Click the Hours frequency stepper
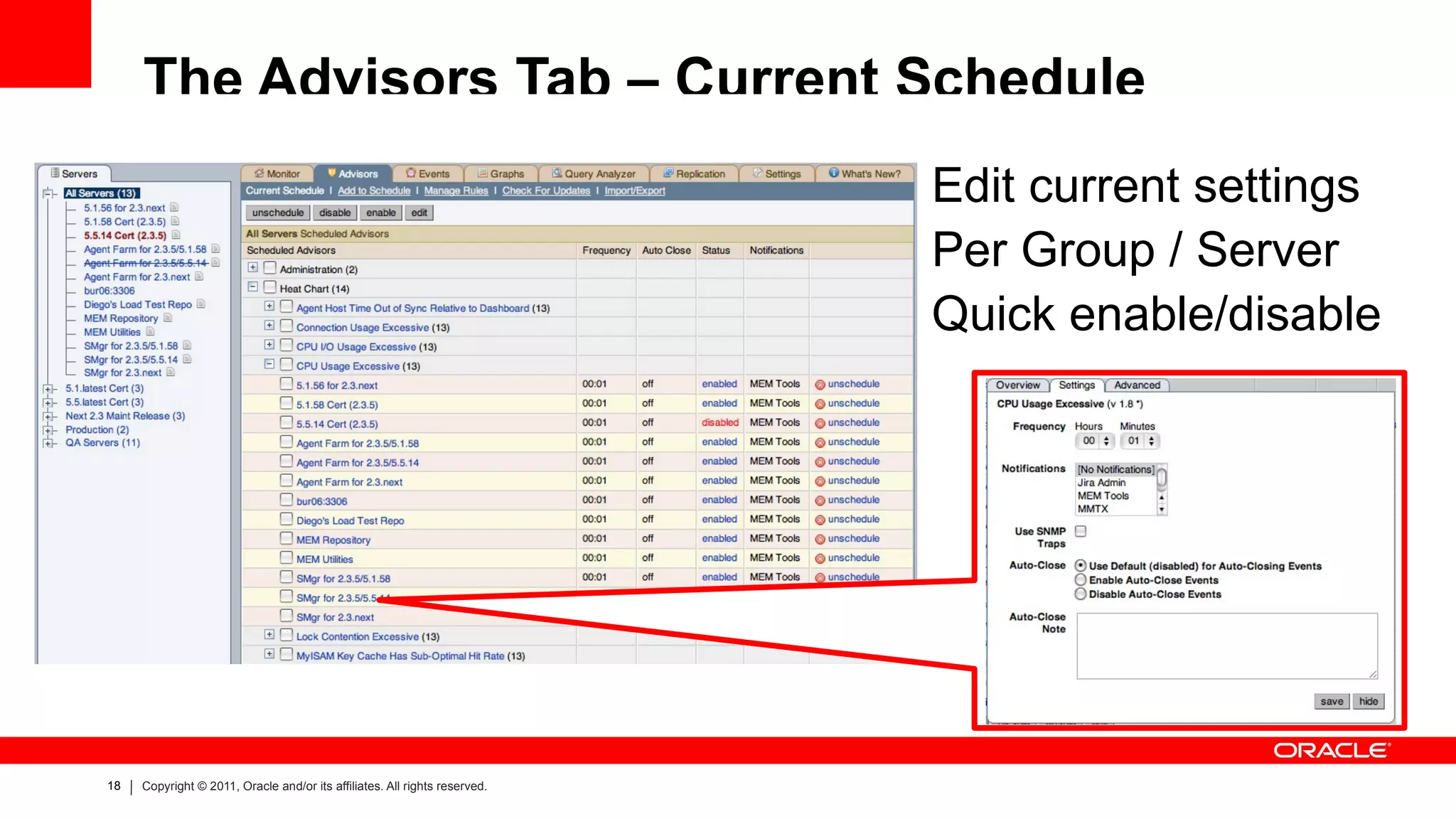The width and height of the screenshot is (1456, 819). pos(1106,441)
